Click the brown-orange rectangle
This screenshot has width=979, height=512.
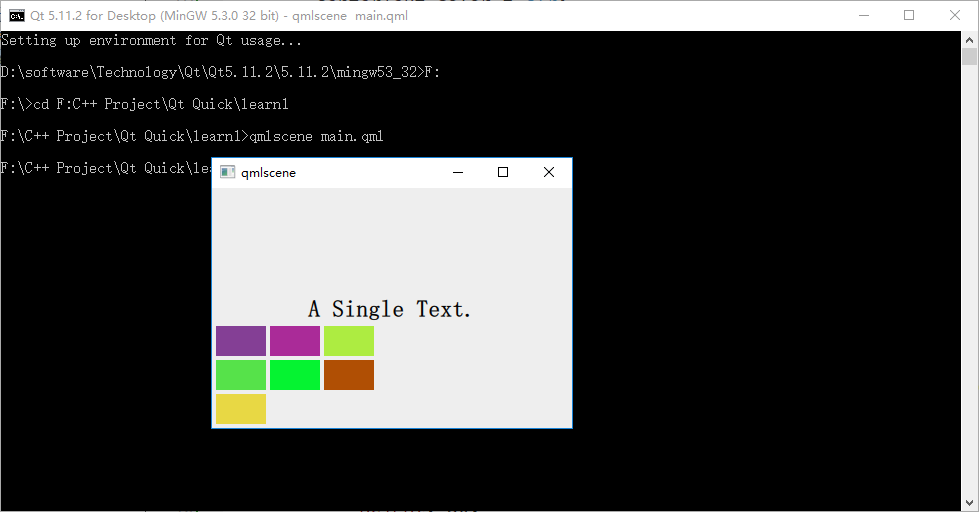pos(349,375)
